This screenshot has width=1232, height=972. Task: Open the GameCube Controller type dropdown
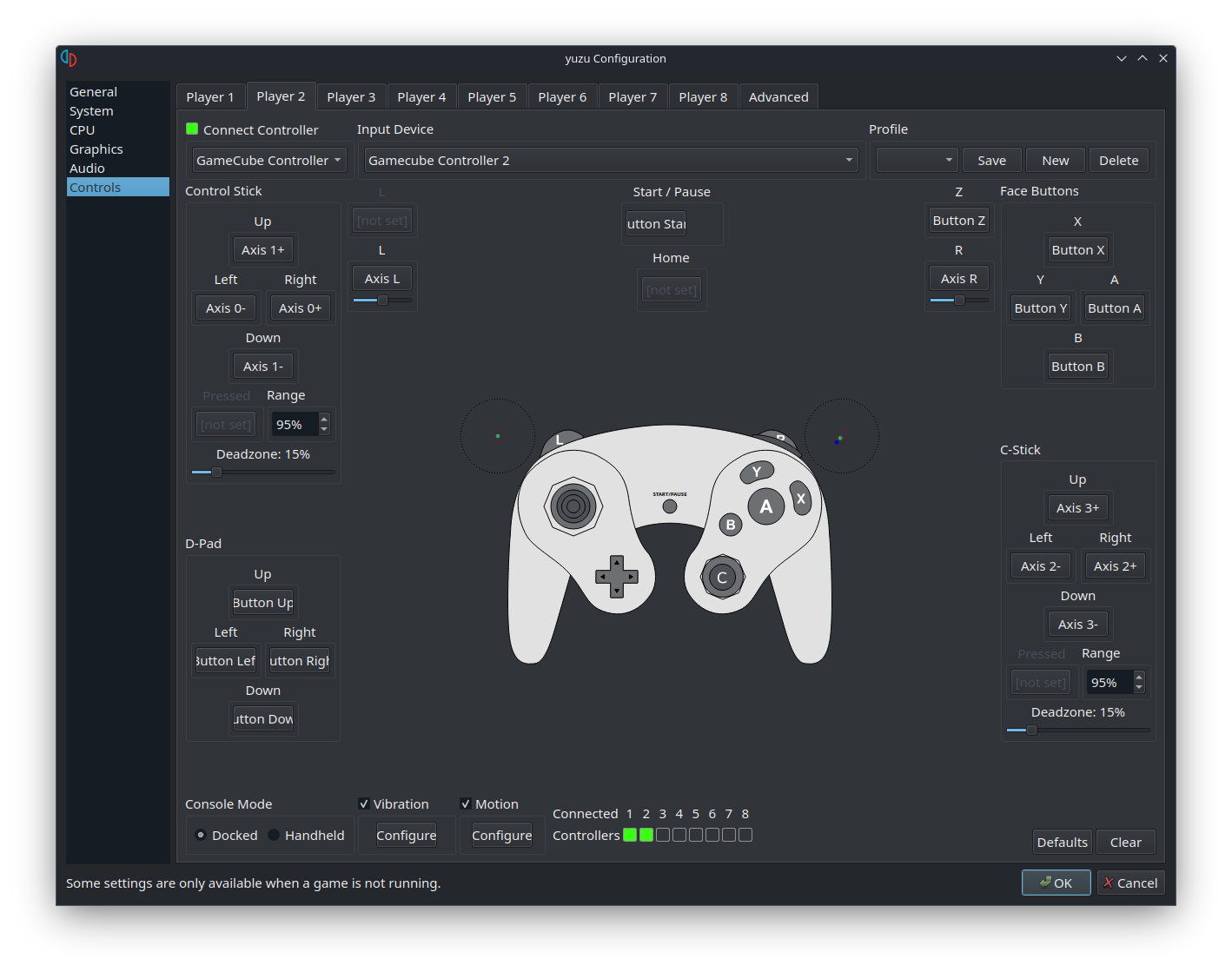[x=269, y=160]
